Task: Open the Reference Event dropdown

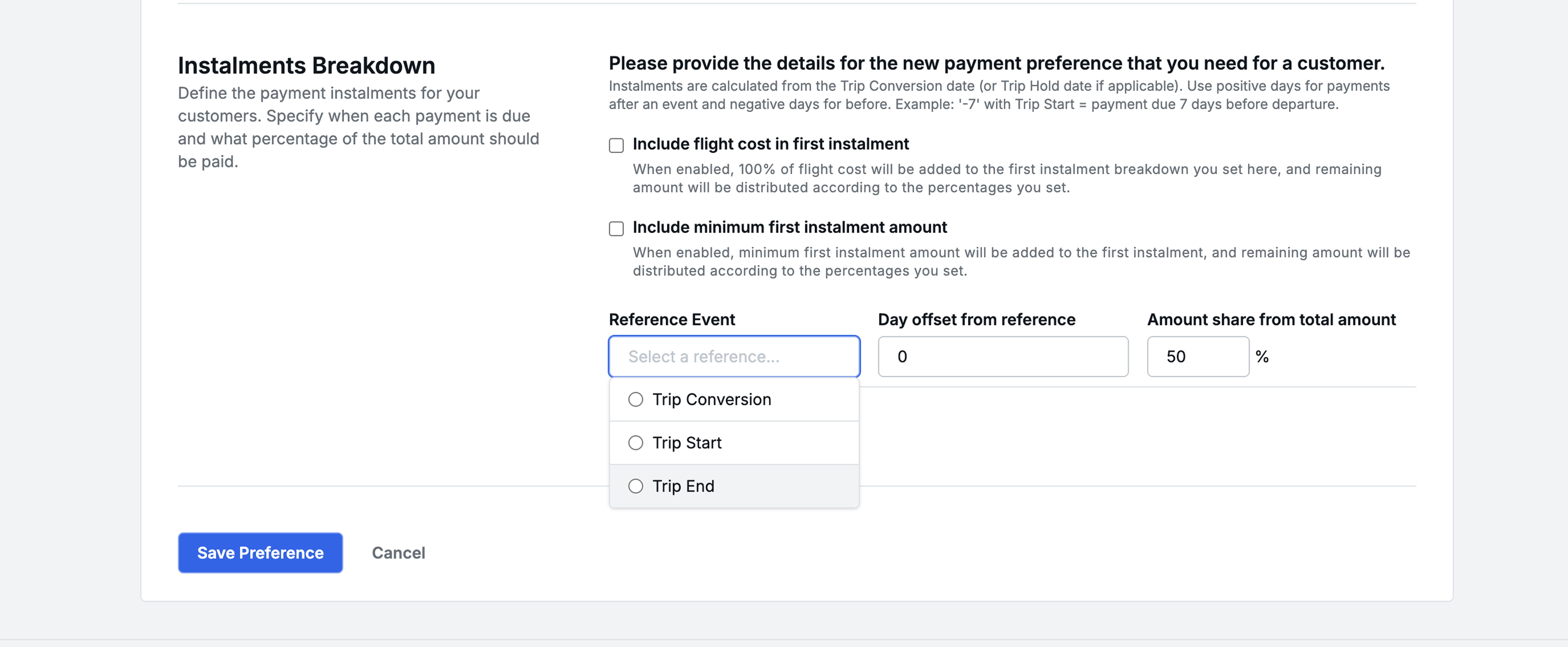Action: pos(734,356)
